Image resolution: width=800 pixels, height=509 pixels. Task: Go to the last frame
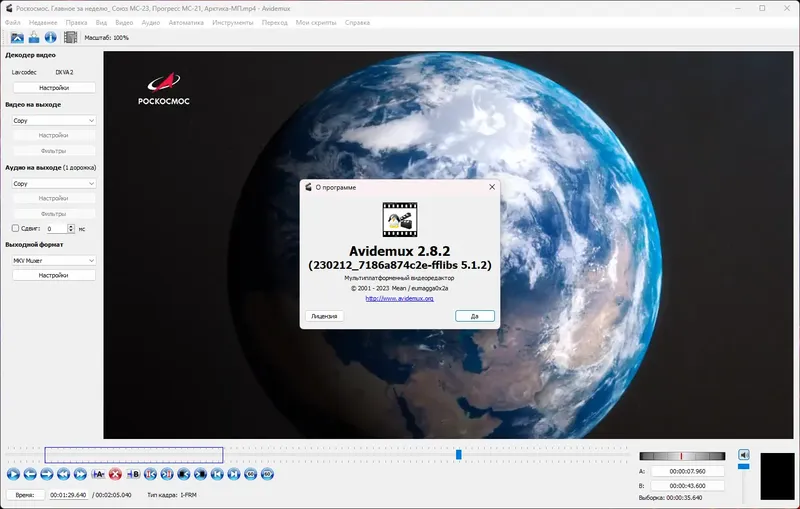(x=234, y=474)
